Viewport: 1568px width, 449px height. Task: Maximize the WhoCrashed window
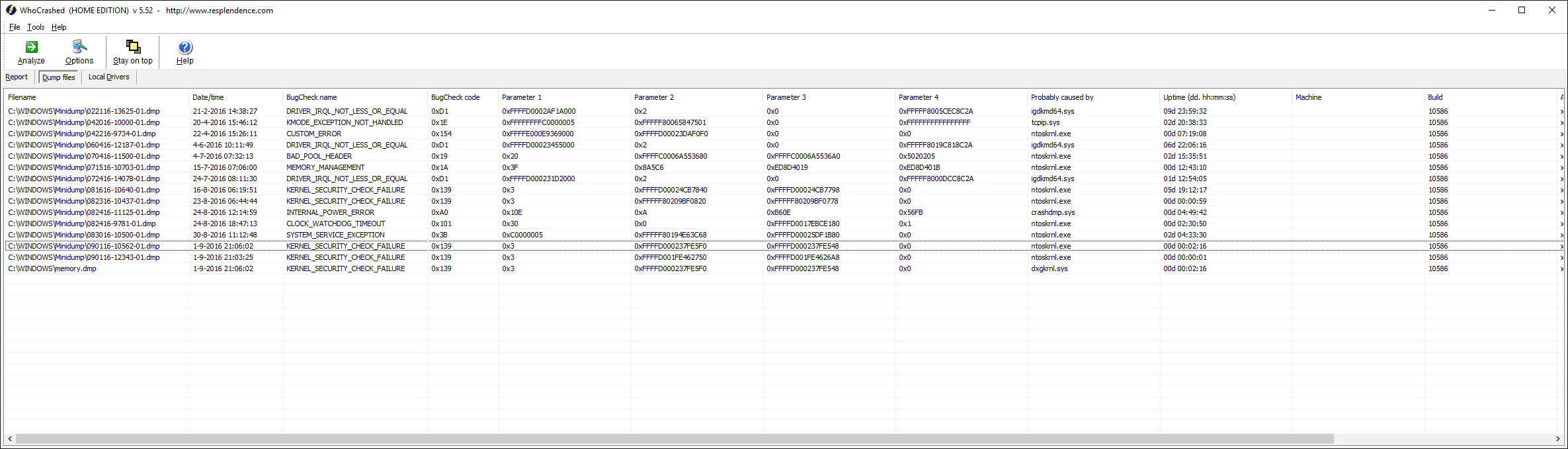tap(1522, 10)
